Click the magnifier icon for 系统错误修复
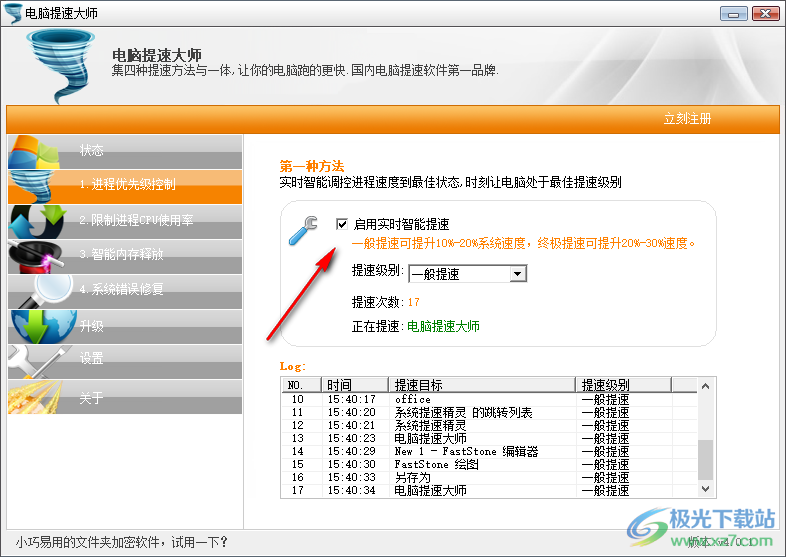Image resolution: width=786 pixels, height=557 pixels. tap(40, 289)
